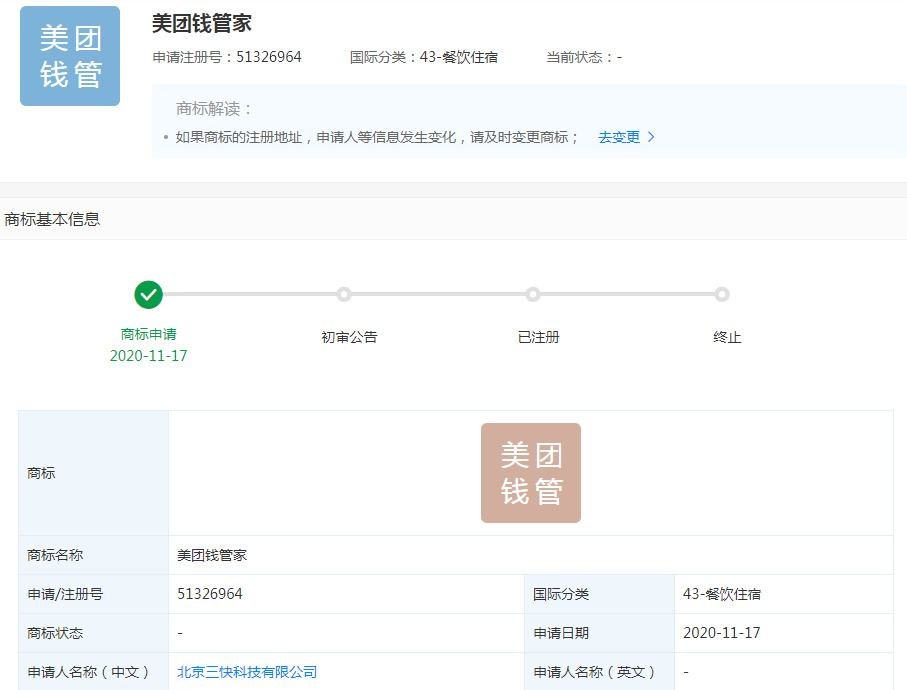Image resolution: width=907 pixels, height=690 pixels.
Task: Select the 已注册 progress step marker
Action: click(x=533, y=294)
